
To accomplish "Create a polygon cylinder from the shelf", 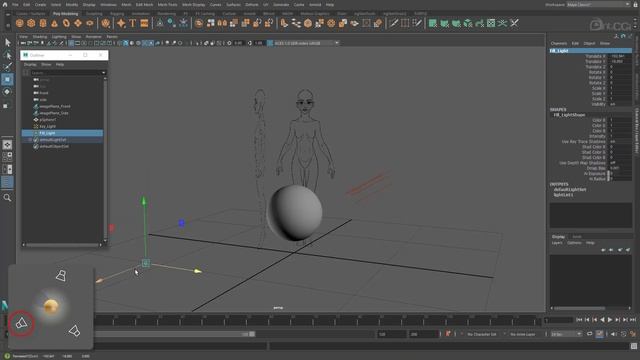I will pyautogui.click(x=43, y=23).
